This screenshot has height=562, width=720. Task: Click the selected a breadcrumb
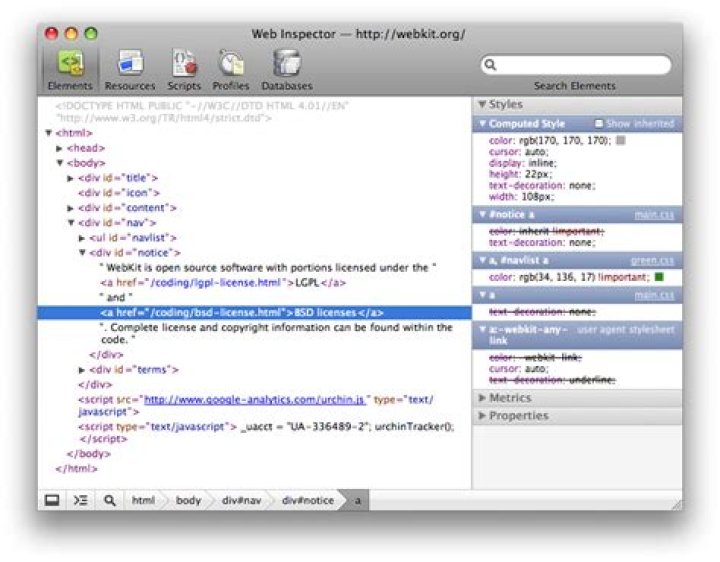point(358,500)
